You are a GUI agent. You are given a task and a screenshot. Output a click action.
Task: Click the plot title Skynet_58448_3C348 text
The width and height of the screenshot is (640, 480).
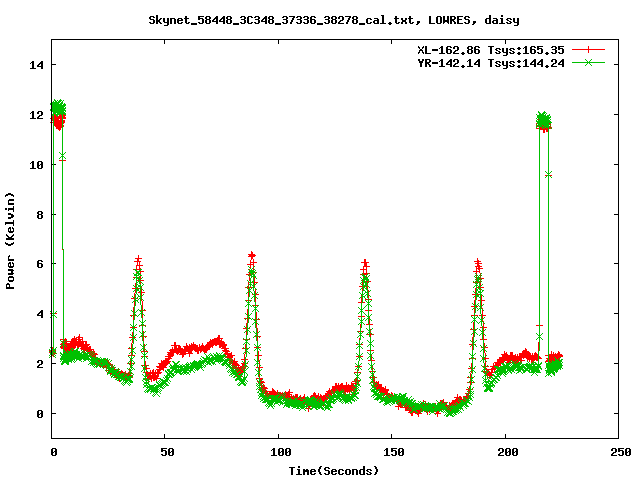pyautogui.click(x=333, y=20)
